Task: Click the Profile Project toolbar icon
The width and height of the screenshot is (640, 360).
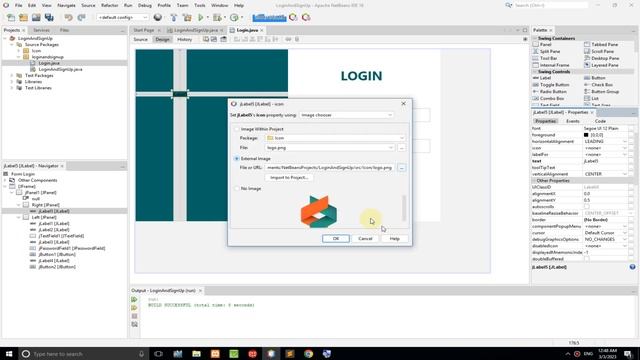Action: tap(234, 18)
